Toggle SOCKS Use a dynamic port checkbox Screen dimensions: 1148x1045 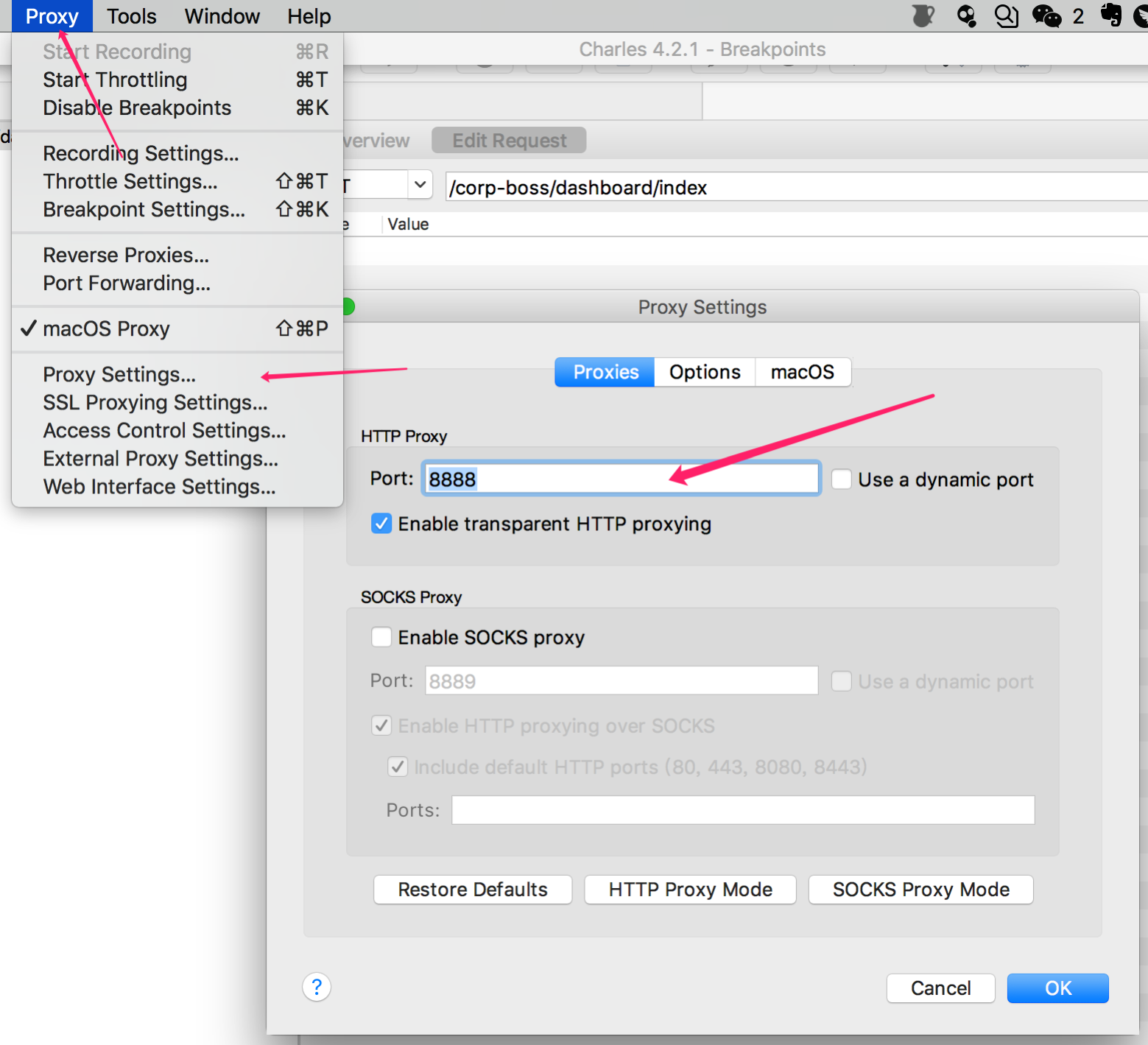[x=842, y=681]
